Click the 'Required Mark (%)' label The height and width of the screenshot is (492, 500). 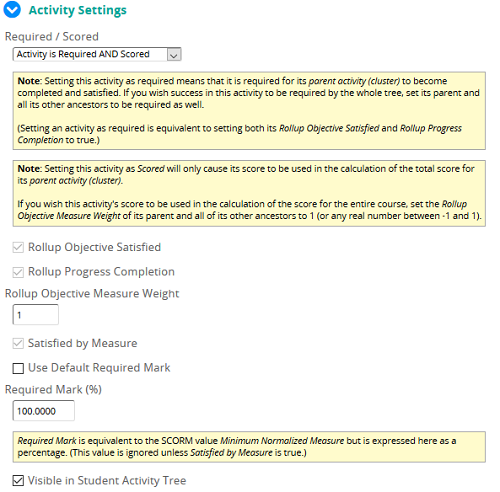point(53,390)
